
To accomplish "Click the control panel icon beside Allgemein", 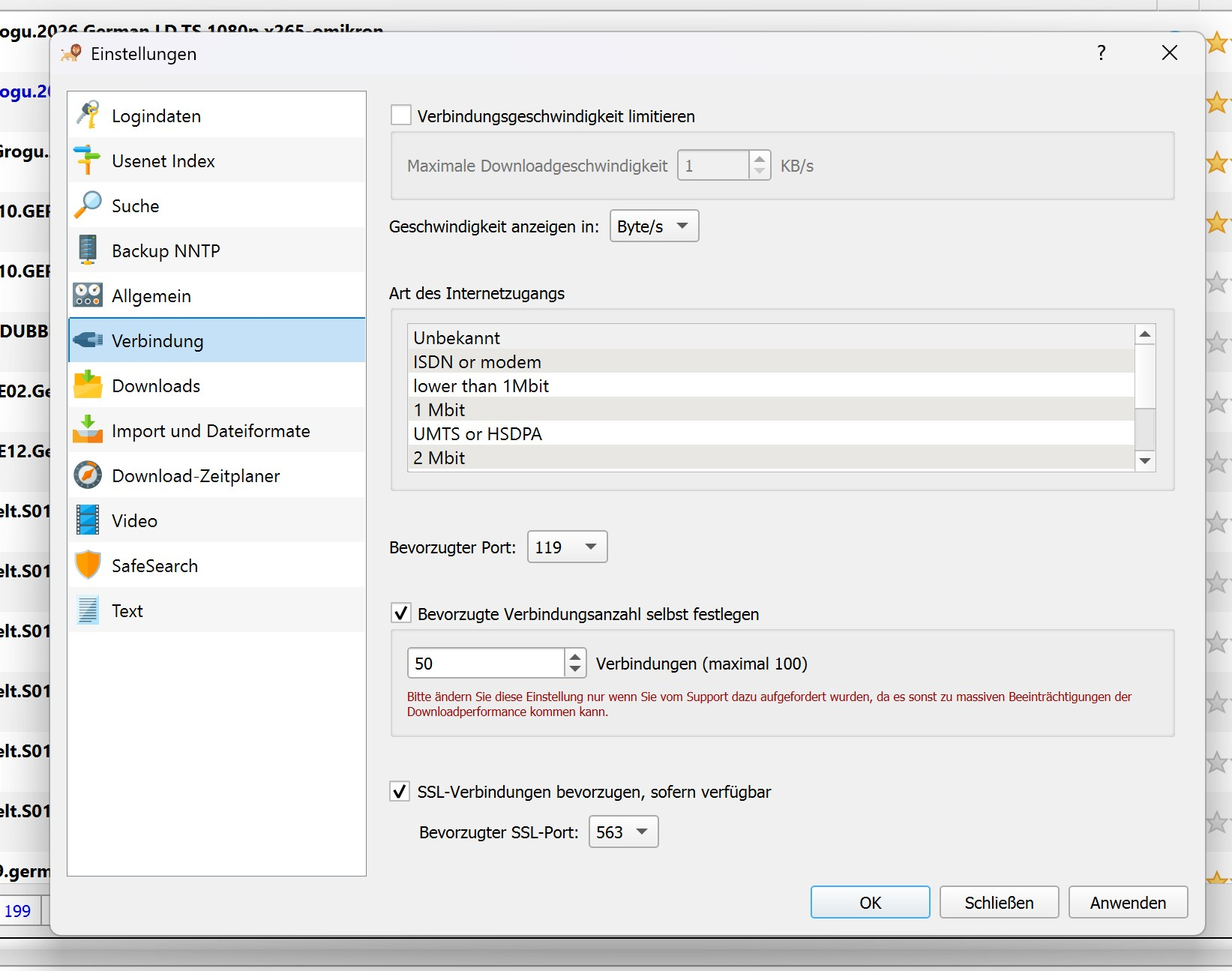I will tap(88, 295).
